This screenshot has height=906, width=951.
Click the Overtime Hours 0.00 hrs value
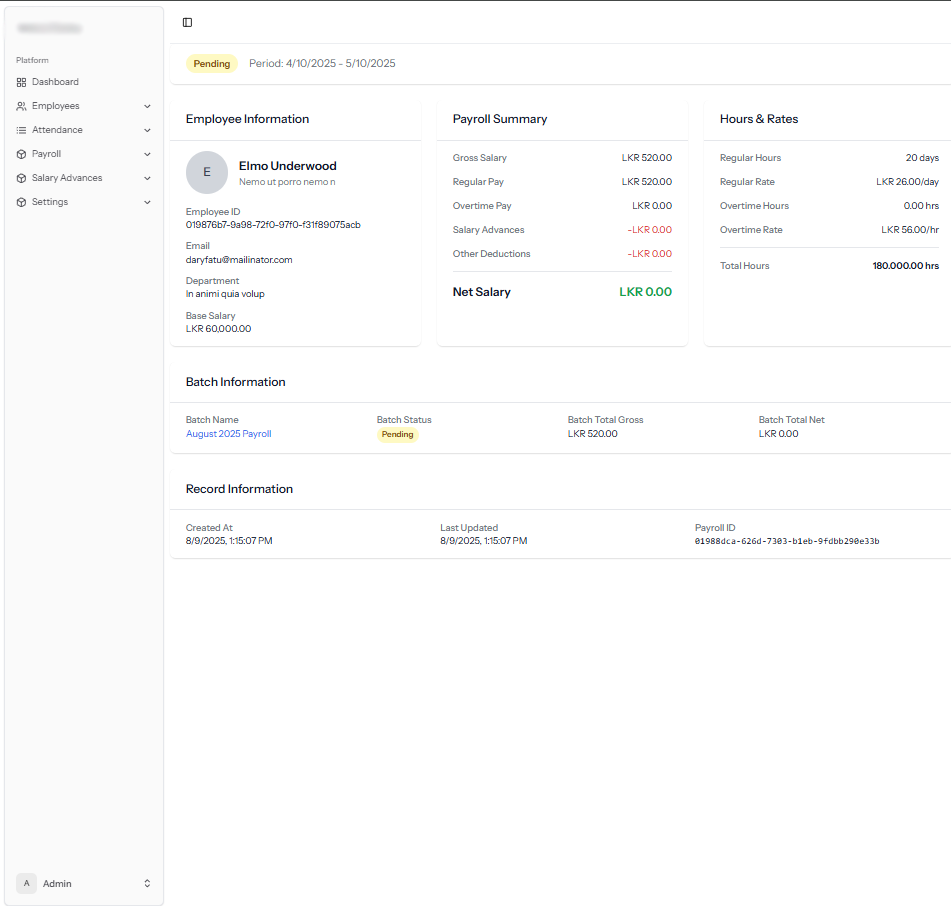pyautogui.click(x=921, y=206)
